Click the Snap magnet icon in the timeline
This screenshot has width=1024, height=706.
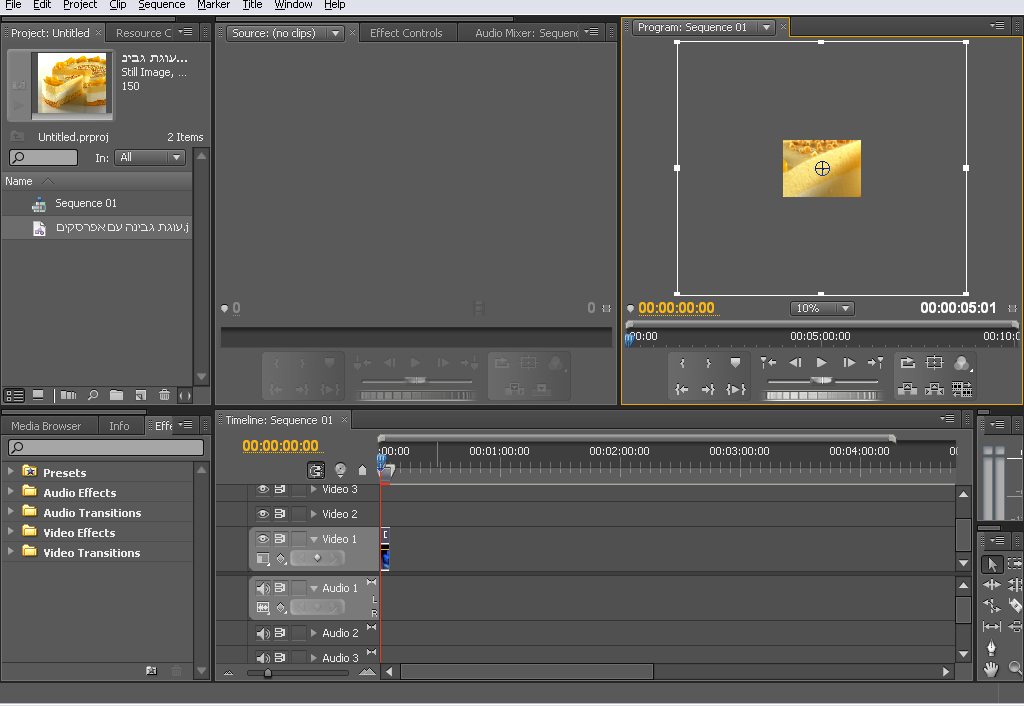click(316, 470)
